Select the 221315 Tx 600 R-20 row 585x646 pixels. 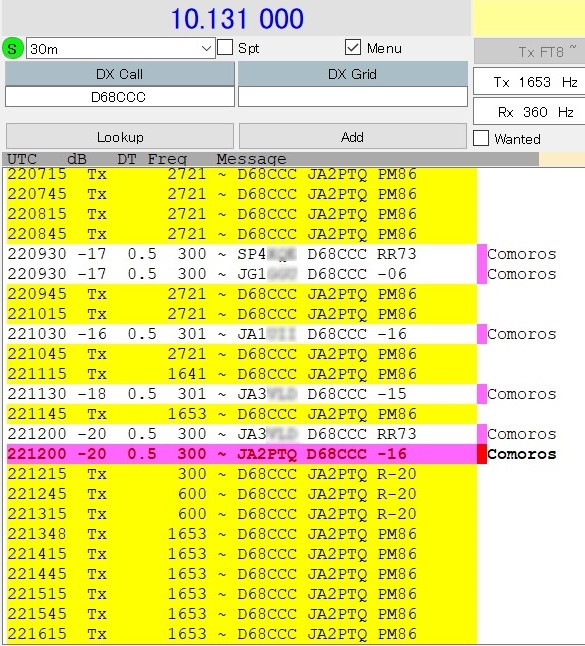click(242, 514)
